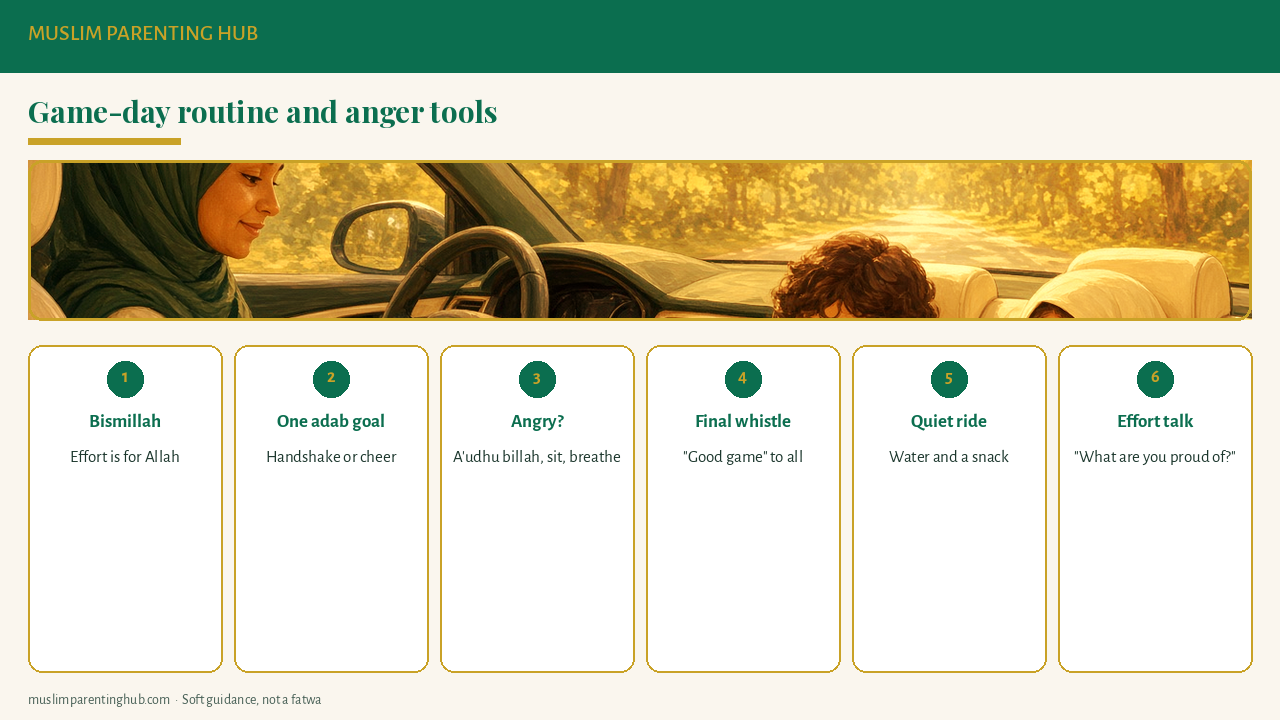The height and width of the screenshot is (720, 1280).
Task: Select the Final whistle heading
Action: coord(743,421)
